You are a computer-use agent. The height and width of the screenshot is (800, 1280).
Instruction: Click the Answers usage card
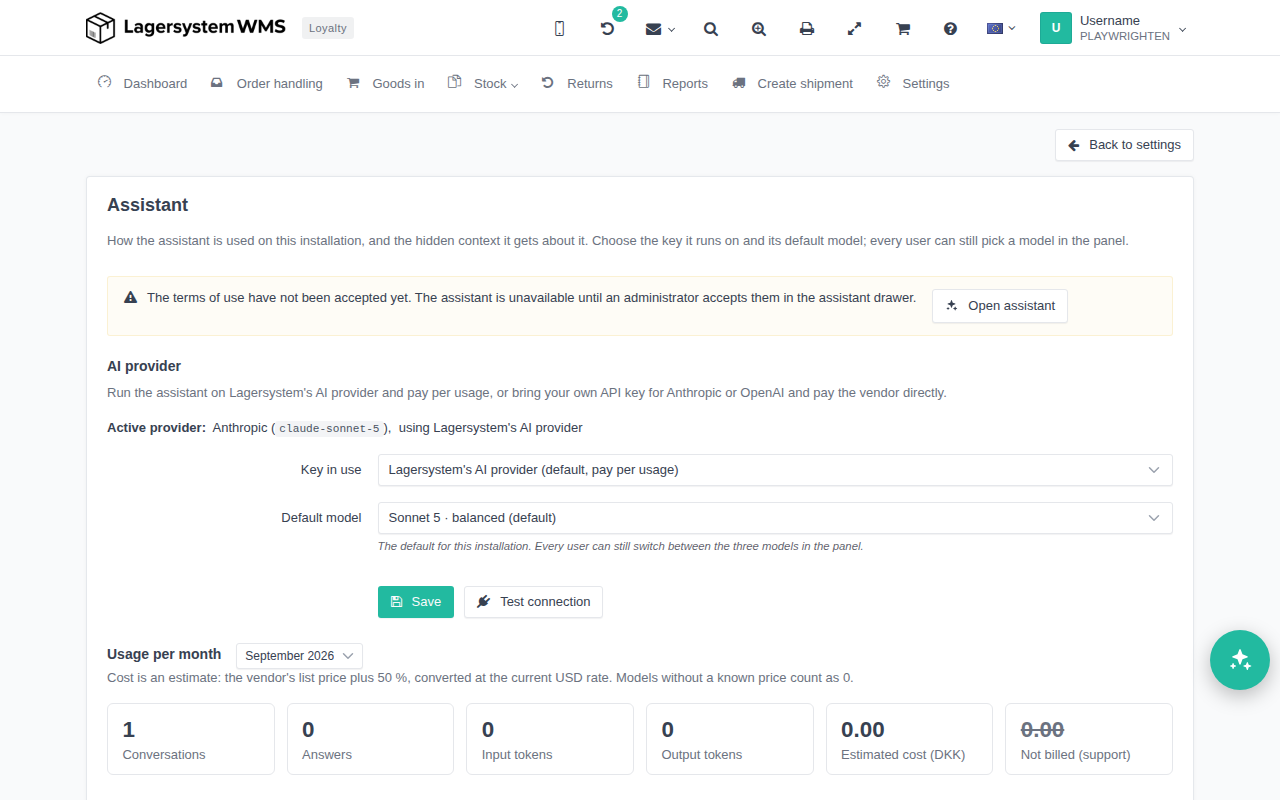click(x=370, y=739)
